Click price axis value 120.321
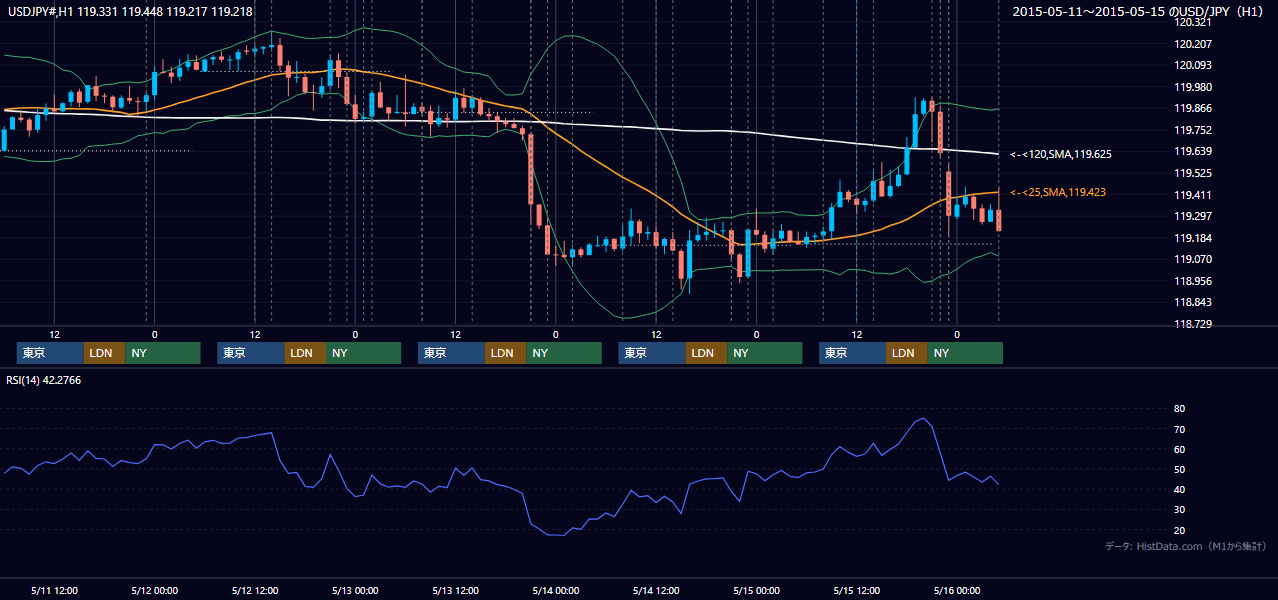Screen dimensions: 1278x600 coord(1193,22)
